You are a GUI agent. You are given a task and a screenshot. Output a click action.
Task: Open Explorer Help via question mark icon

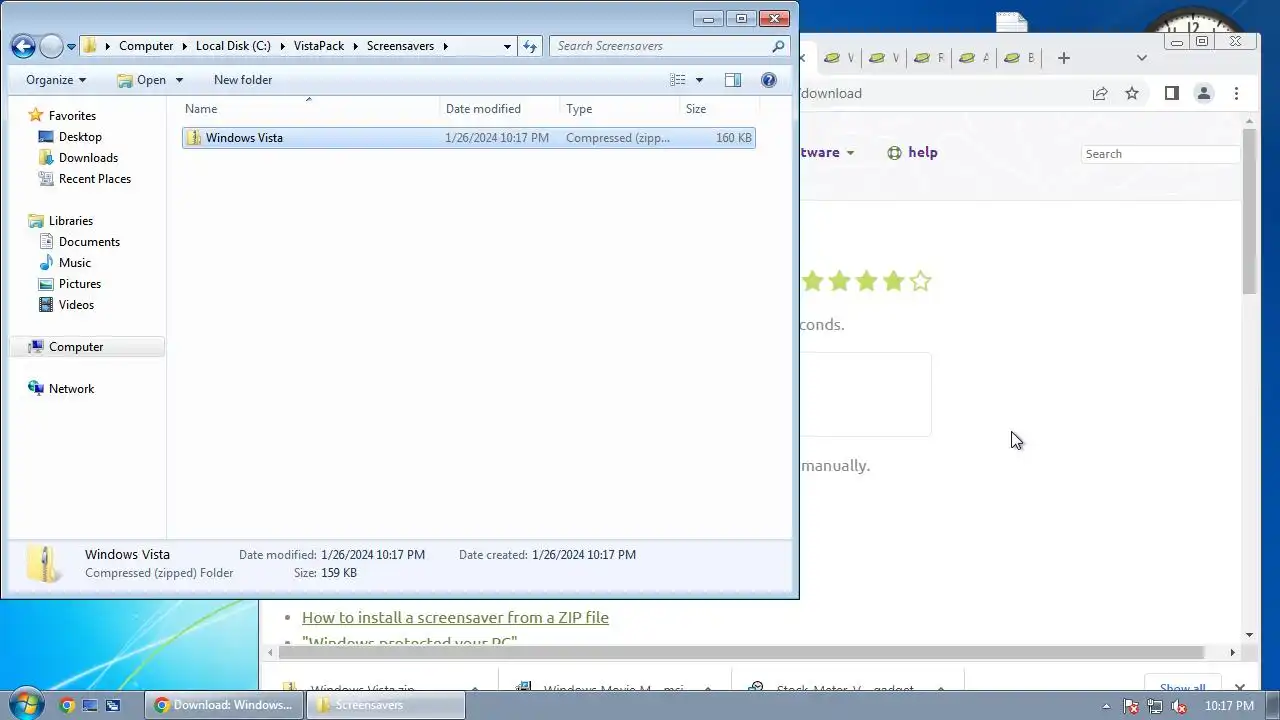[769, 80]
